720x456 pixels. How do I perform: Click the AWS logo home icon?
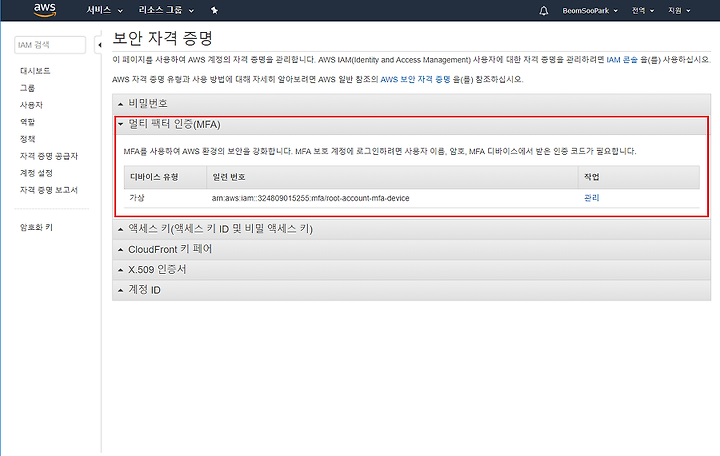point(45,10)
